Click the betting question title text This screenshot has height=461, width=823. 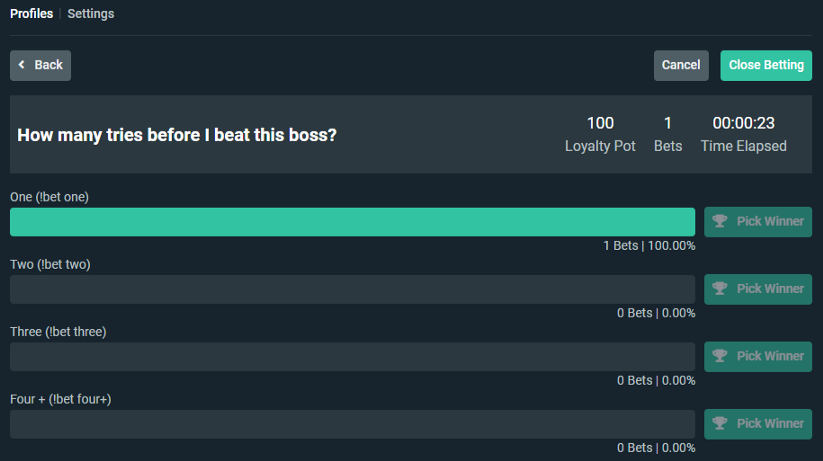(177, 135)
